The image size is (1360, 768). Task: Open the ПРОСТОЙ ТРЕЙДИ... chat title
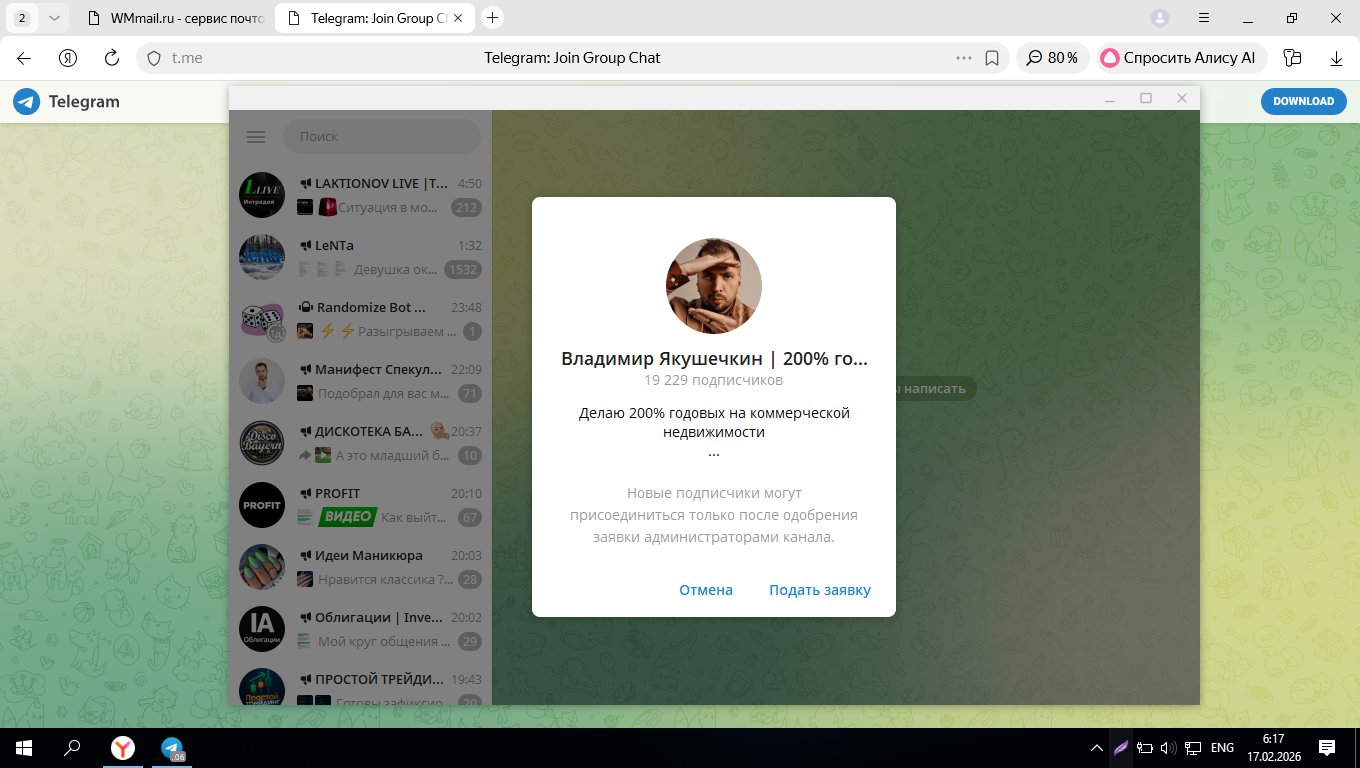(379, 680)
